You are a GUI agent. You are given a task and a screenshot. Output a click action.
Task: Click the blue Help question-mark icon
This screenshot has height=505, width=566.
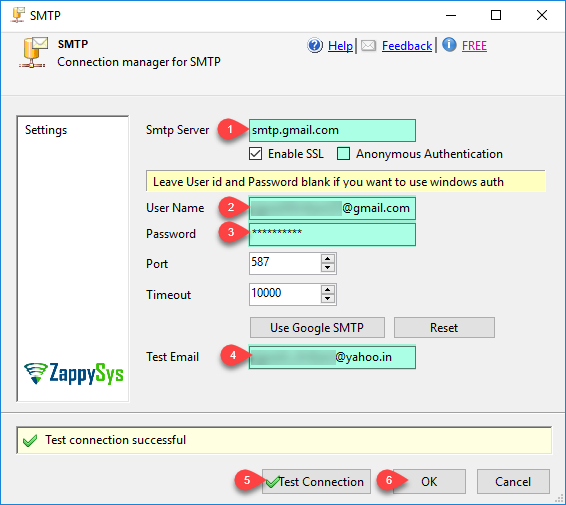(315, 45)
